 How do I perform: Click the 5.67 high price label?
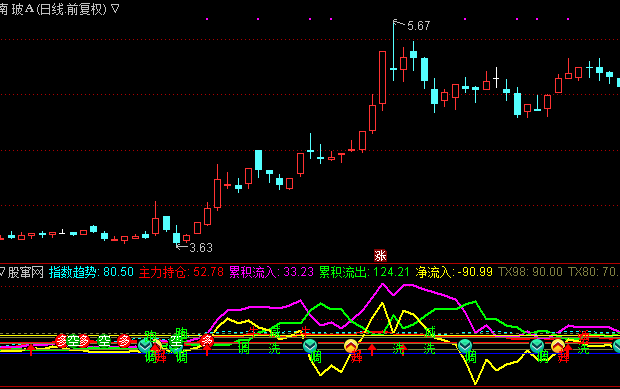(x=418, y=26)
